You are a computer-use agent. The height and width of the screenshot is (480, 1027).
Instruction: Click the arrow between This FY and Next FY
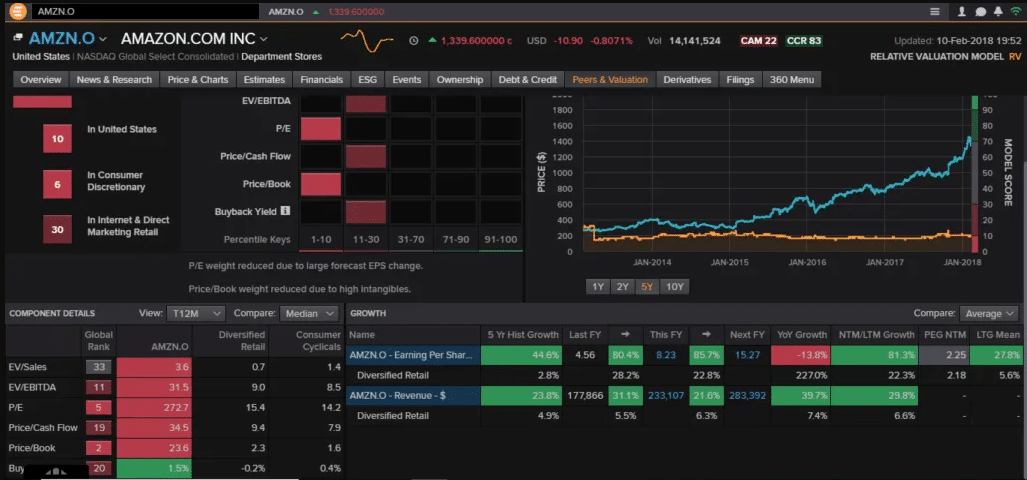click(706, 334)
